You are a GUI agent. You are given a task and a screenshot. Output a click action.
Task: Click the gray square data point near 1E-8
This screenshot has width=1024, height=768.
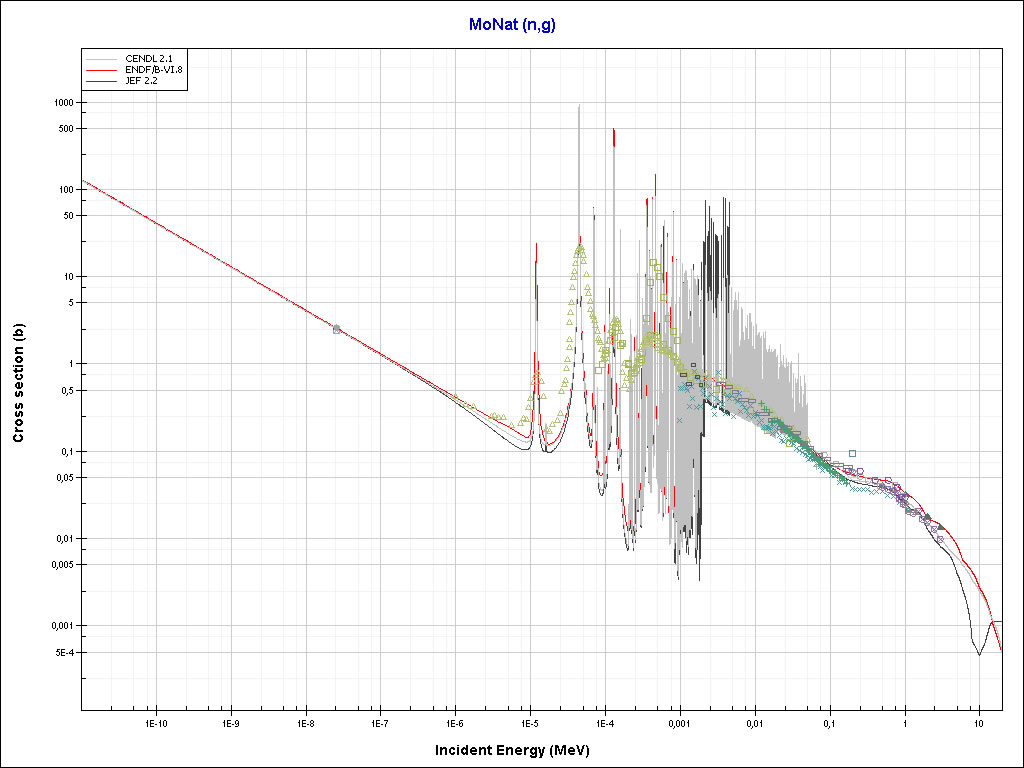tap(337, 329)
